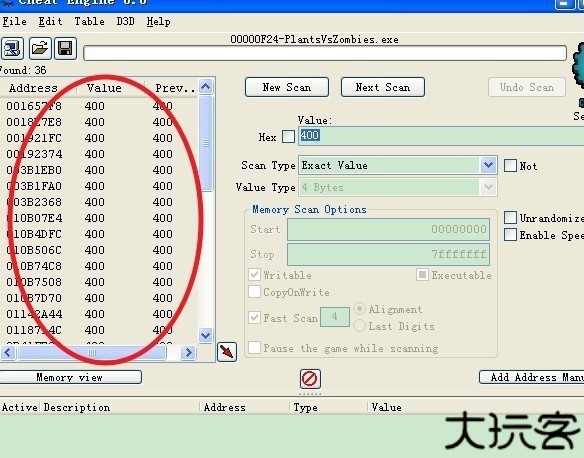Open a cheat table folder icon
584x458 pixels.
pos(40,48)
